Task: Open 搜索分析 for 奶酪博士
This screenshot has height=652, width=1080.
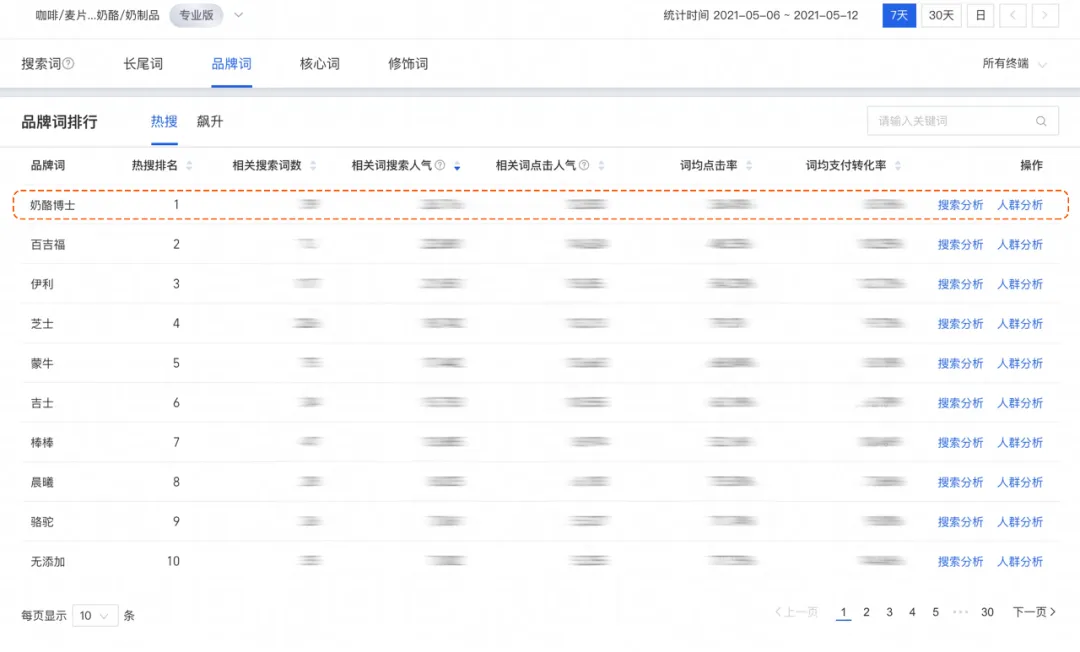Action: (960, 205)
